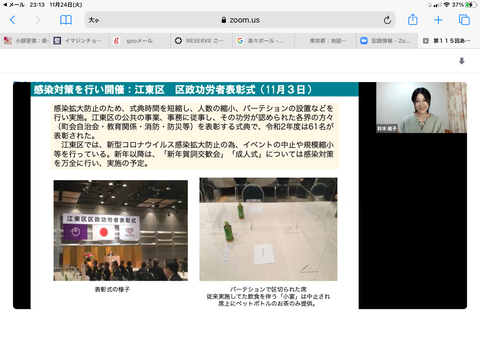Click the ceremony hall photo
Image resolution: width=480 pixels, height=360 pixels.
[x=121, y=230]
